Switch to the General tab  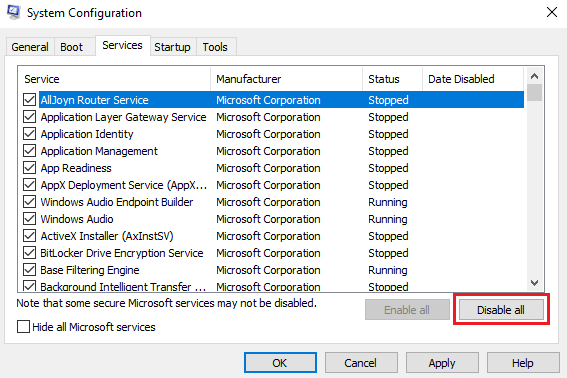(x=30, y=47)
